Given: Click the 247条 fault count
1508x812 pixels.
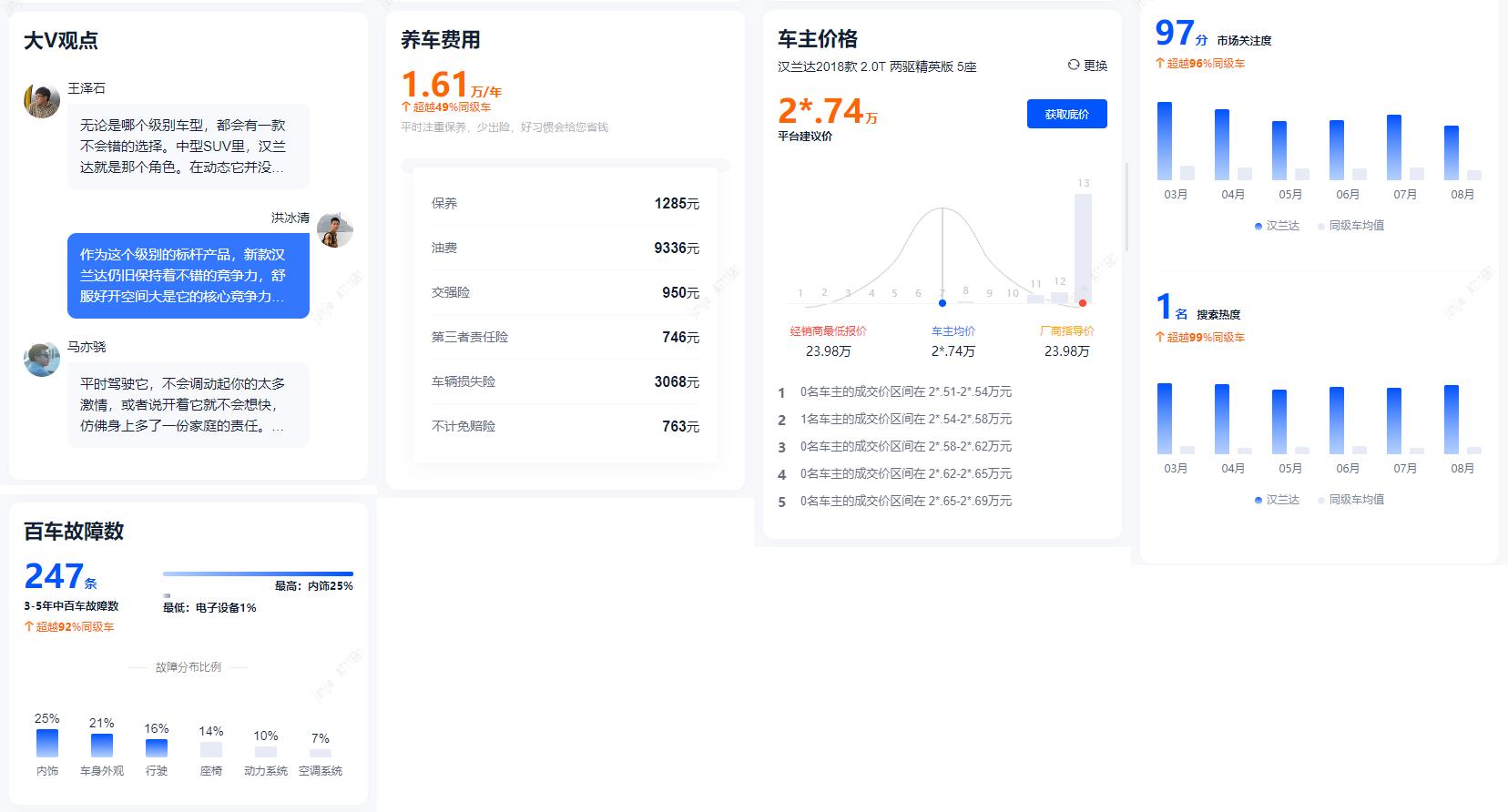Looking at the screenshot, I should 60,576.
